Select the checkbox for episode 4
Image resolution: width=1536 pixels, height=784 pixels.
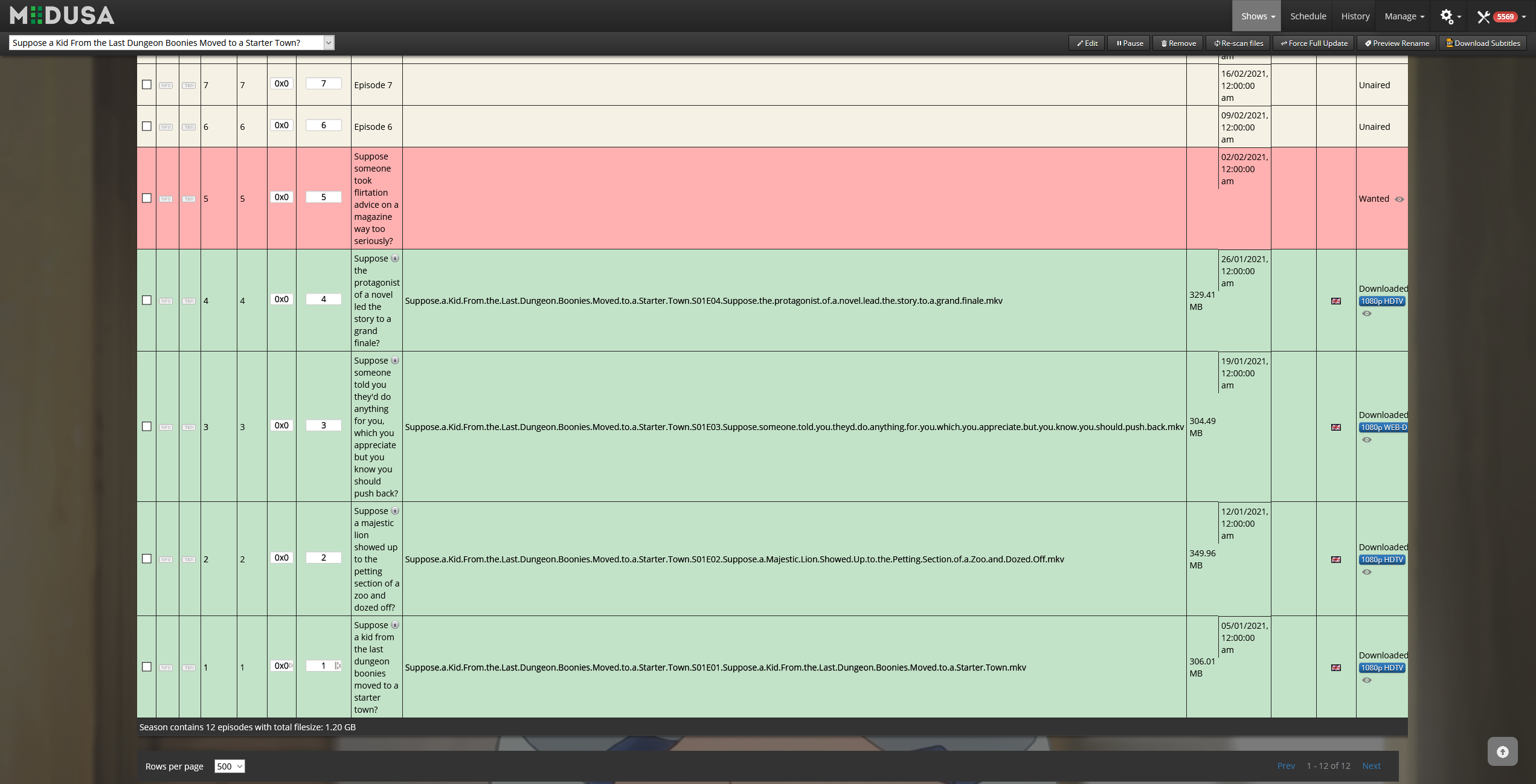147,300
